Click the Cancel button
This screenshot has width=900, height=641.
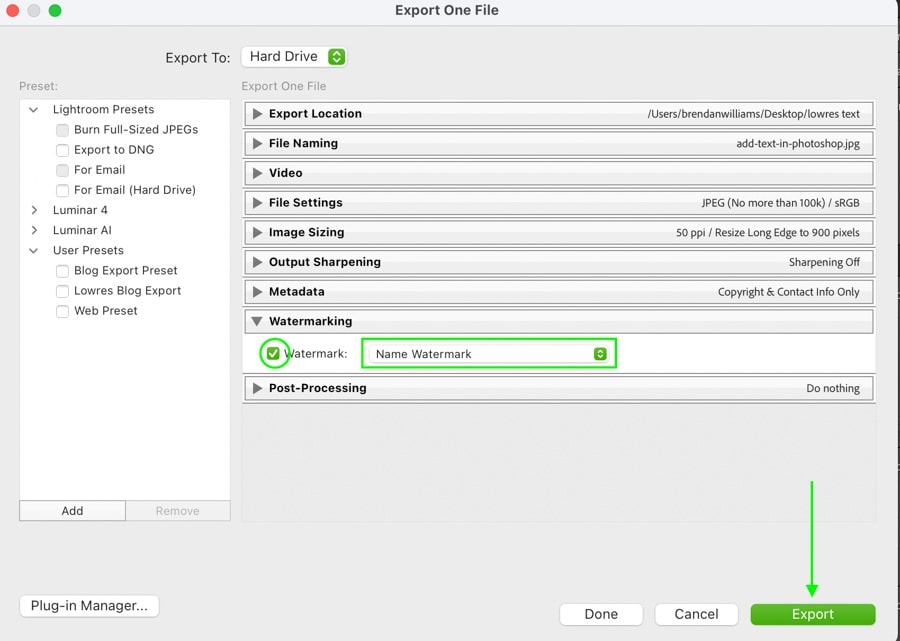[696, 614]
